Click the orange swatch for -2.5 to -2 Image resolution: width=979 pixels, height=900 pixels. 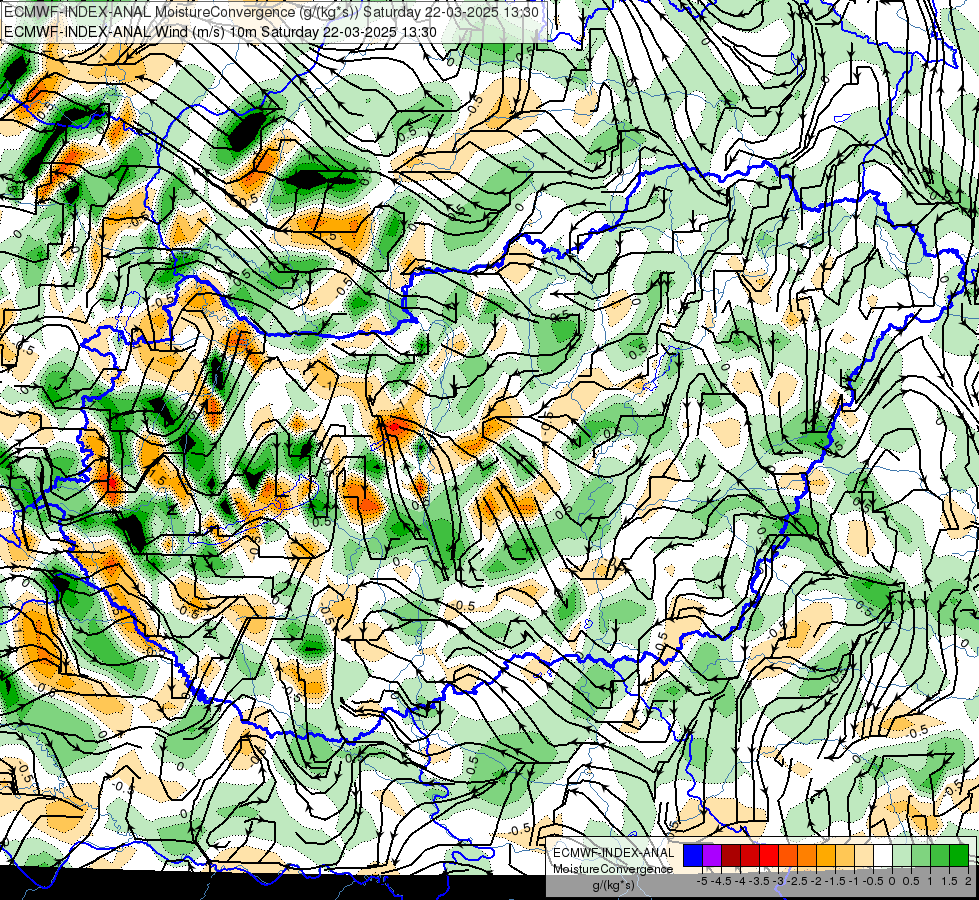click(x=807, y=856)
